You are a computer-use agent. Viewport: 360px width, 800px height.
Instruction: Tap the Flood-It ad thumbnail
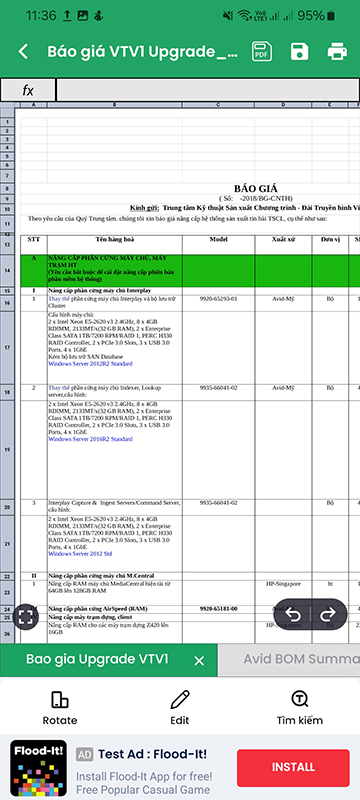coord(39,769)
